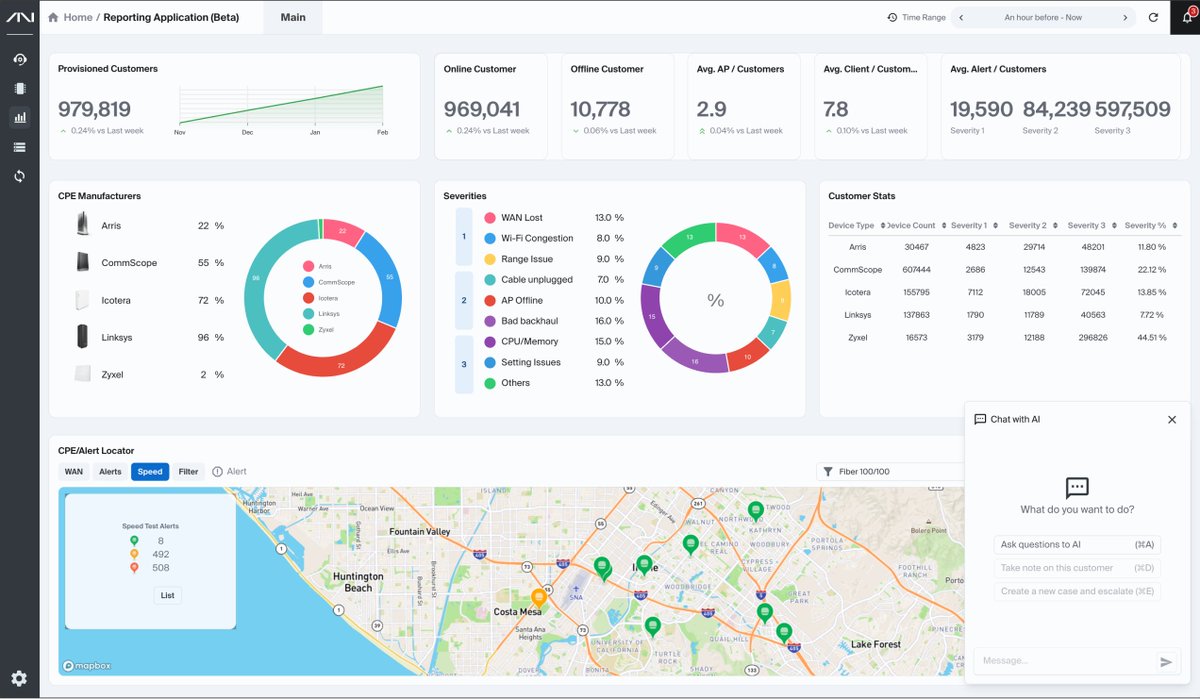Open the 'An hour before - Now' time range selector

(x=1042, y=17)
